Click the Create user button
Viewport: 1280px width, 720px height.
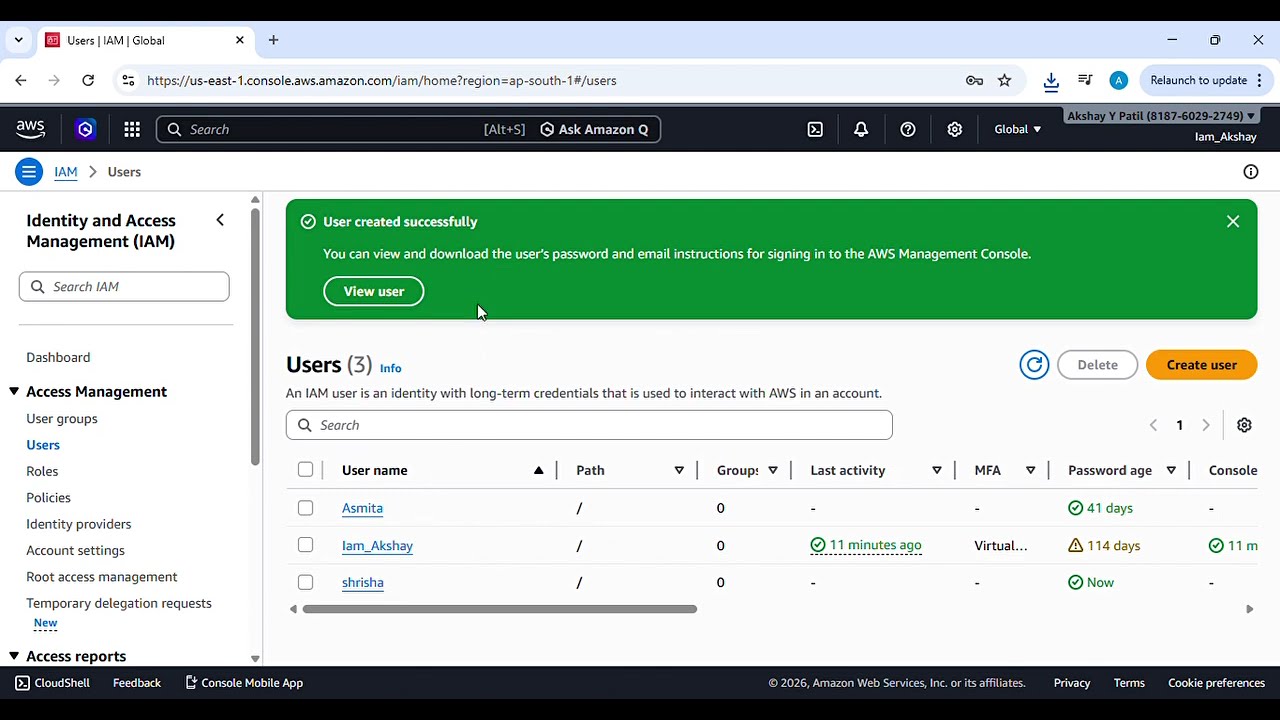coord(1201,365)
